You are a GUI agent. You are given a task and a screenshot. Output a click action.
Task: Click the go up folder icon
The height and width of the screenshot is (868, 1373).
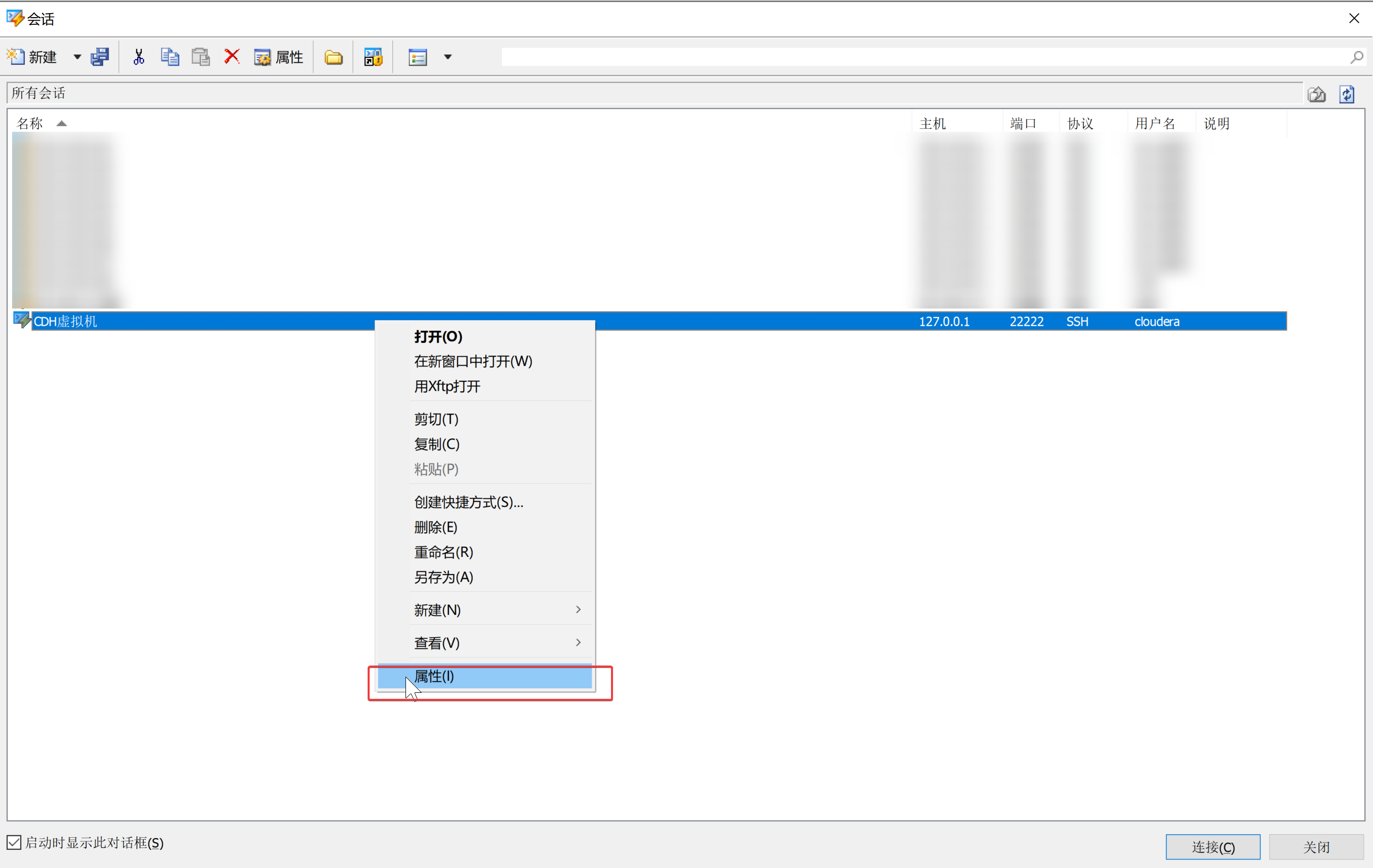pos(1316,94)
